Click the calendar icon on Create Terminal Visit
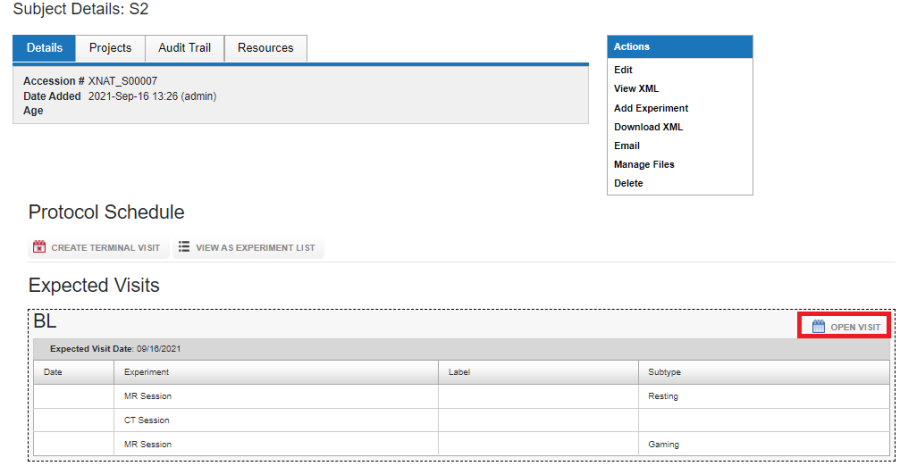The height and width of the screenshot is (466, 900). coord(40,247)
